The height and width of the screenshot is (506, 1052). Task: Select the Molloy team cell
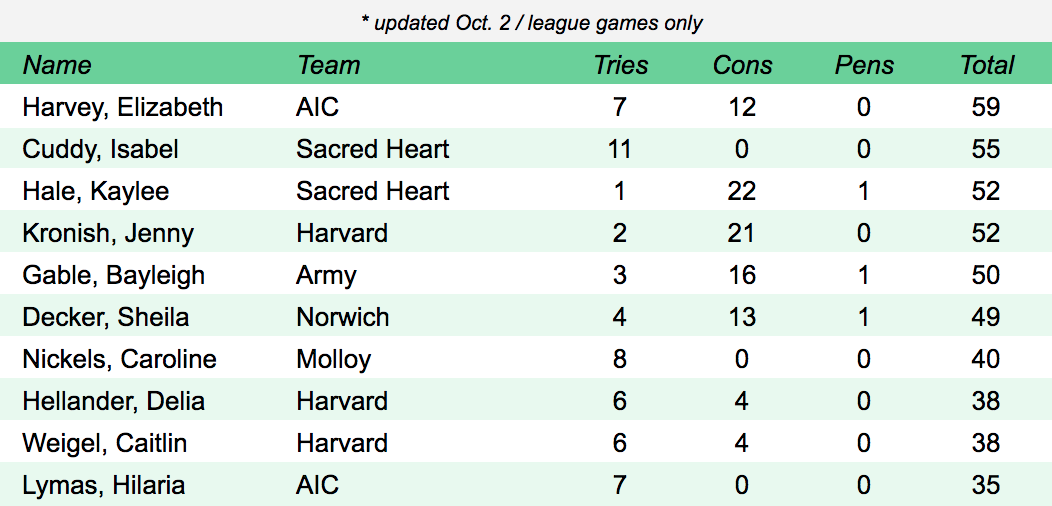point(334,359)
